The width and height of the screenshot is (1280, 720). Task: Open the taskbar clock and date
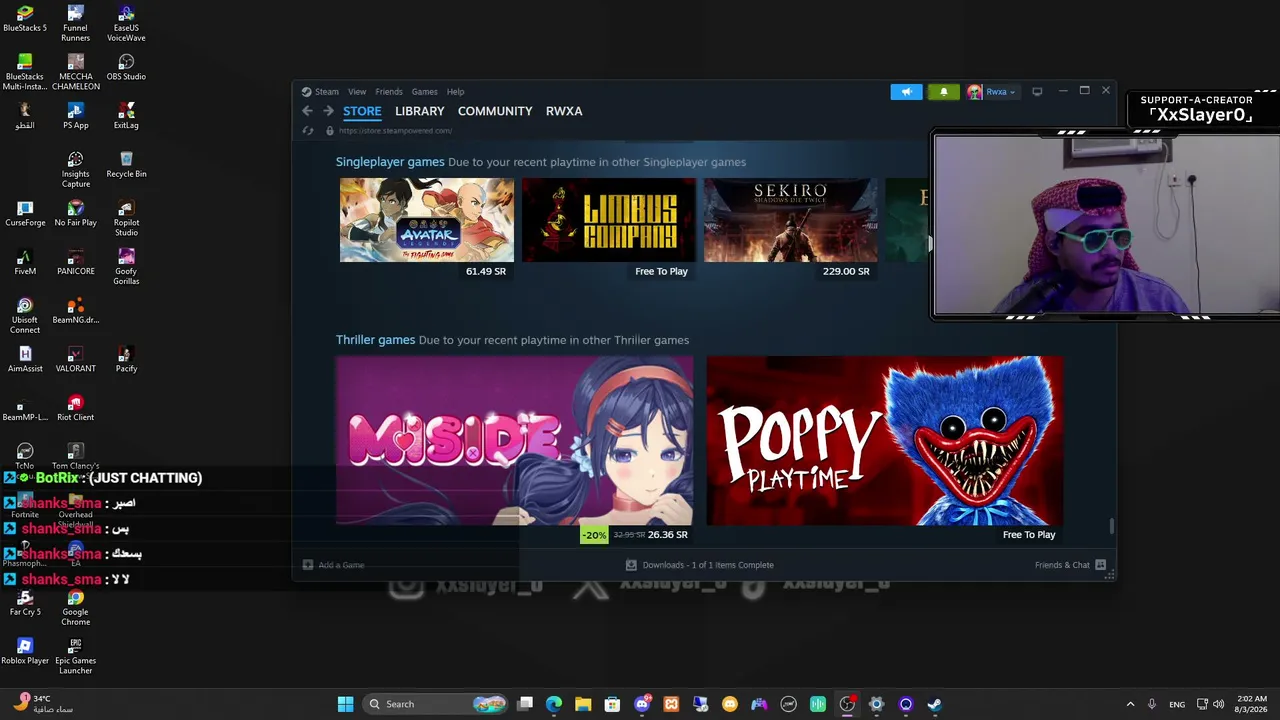tap(1251, 704)
